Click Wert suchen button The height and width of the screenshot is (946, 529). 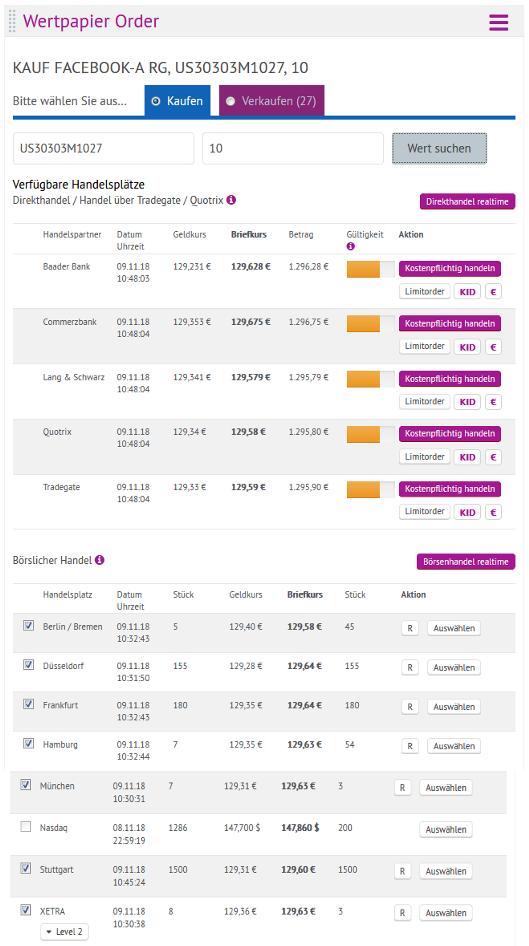439,148
